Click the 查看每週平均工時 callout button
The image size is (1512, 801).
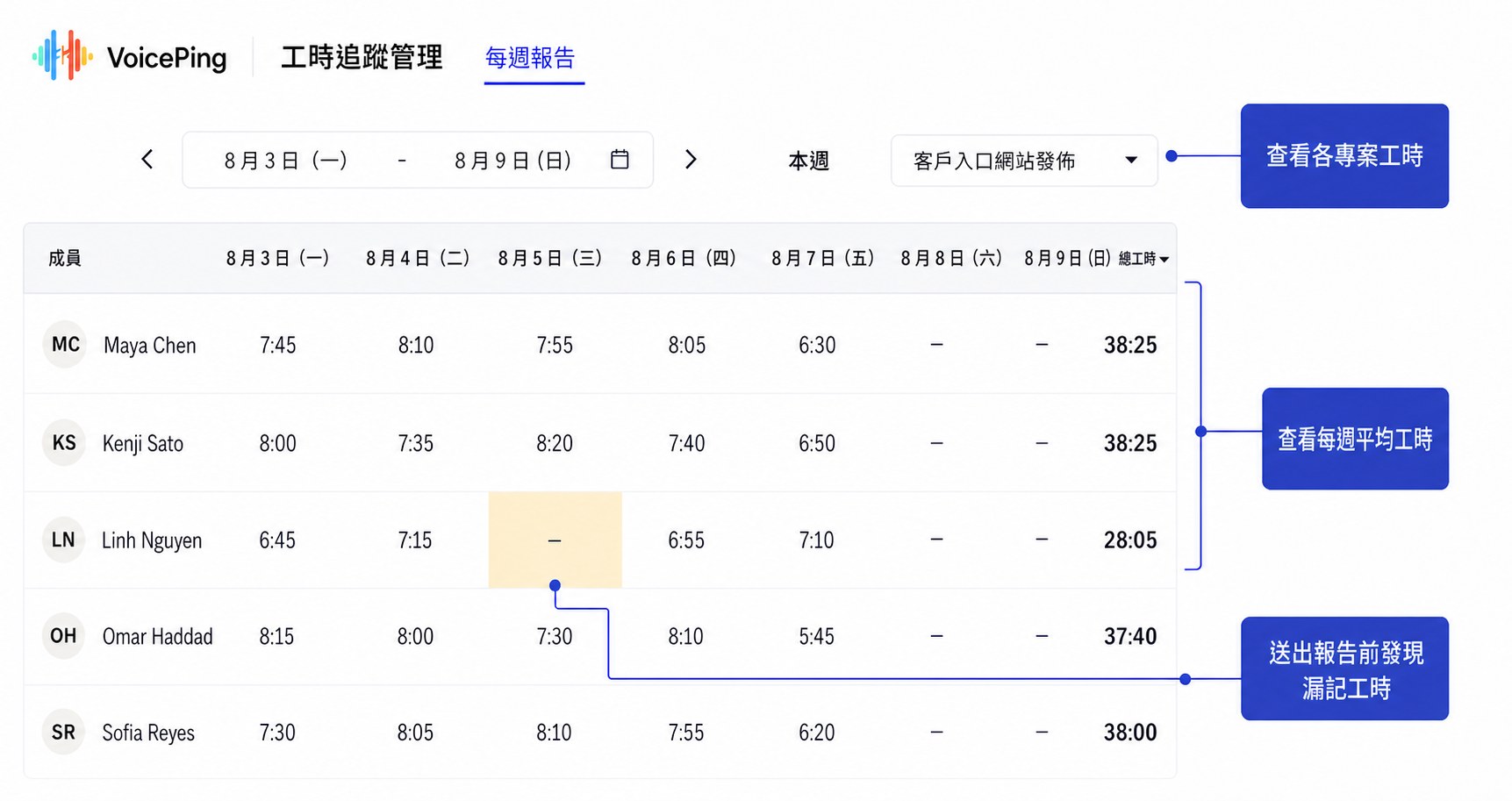click(x=1355, y=439)
